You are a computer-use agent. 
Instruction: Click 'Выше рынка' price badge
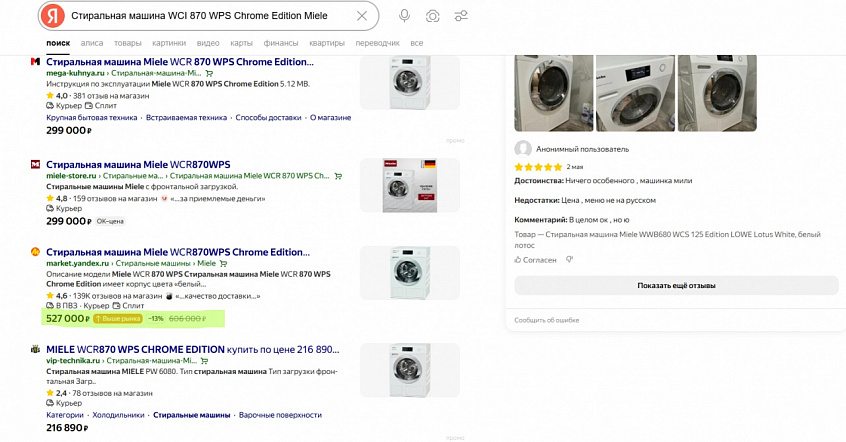pos(117,318)
